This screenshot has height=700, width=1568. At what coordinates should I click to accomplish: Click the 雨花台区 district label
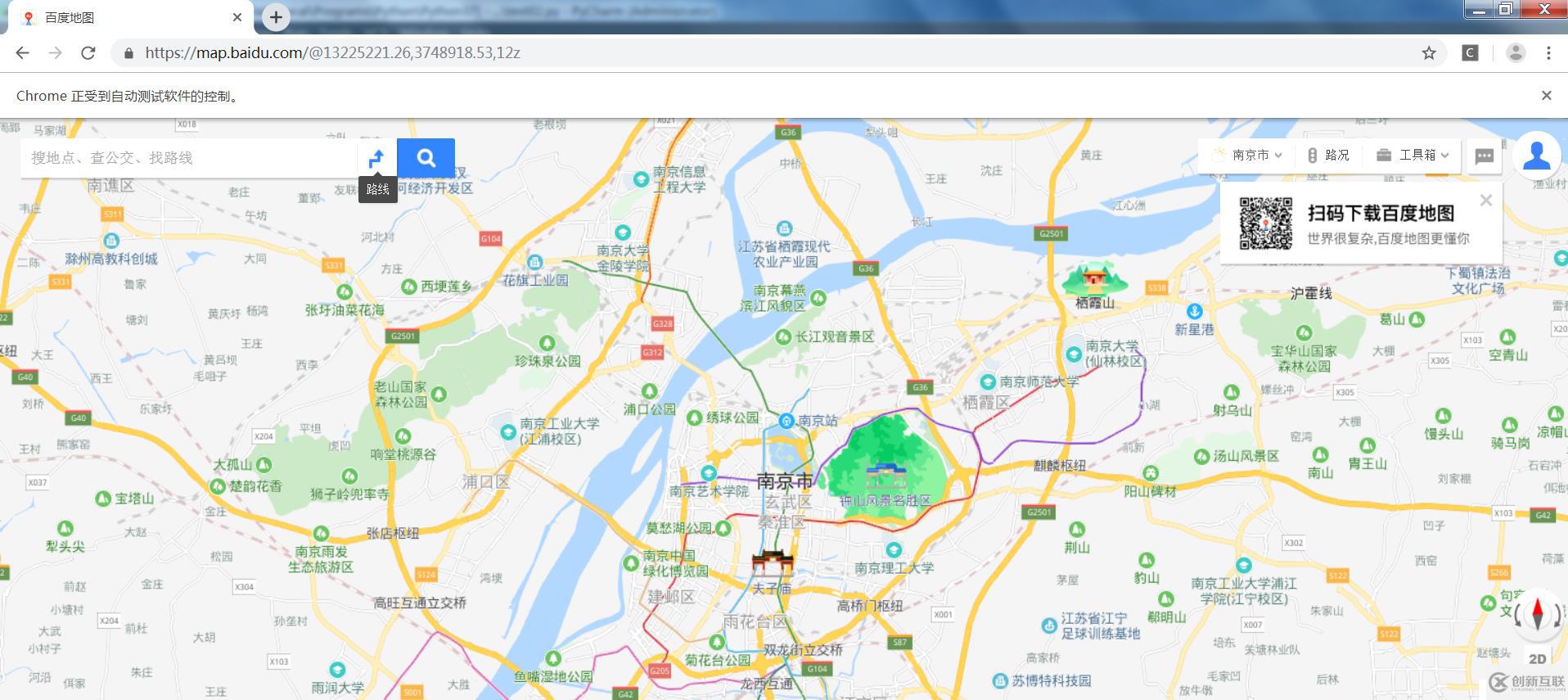pos(756,621)
